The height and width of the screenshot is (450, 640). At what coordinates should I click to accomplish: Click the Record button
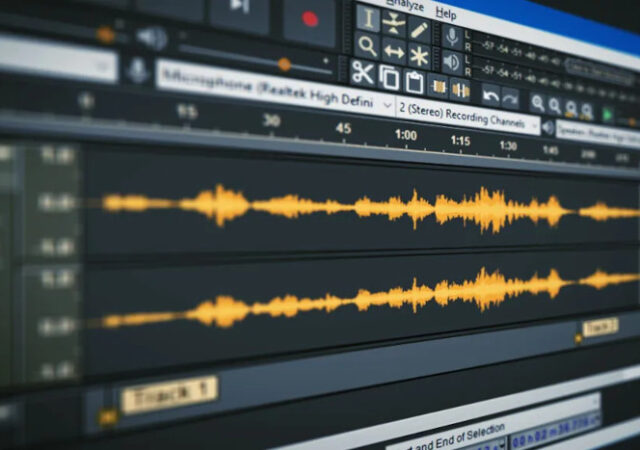310,19
